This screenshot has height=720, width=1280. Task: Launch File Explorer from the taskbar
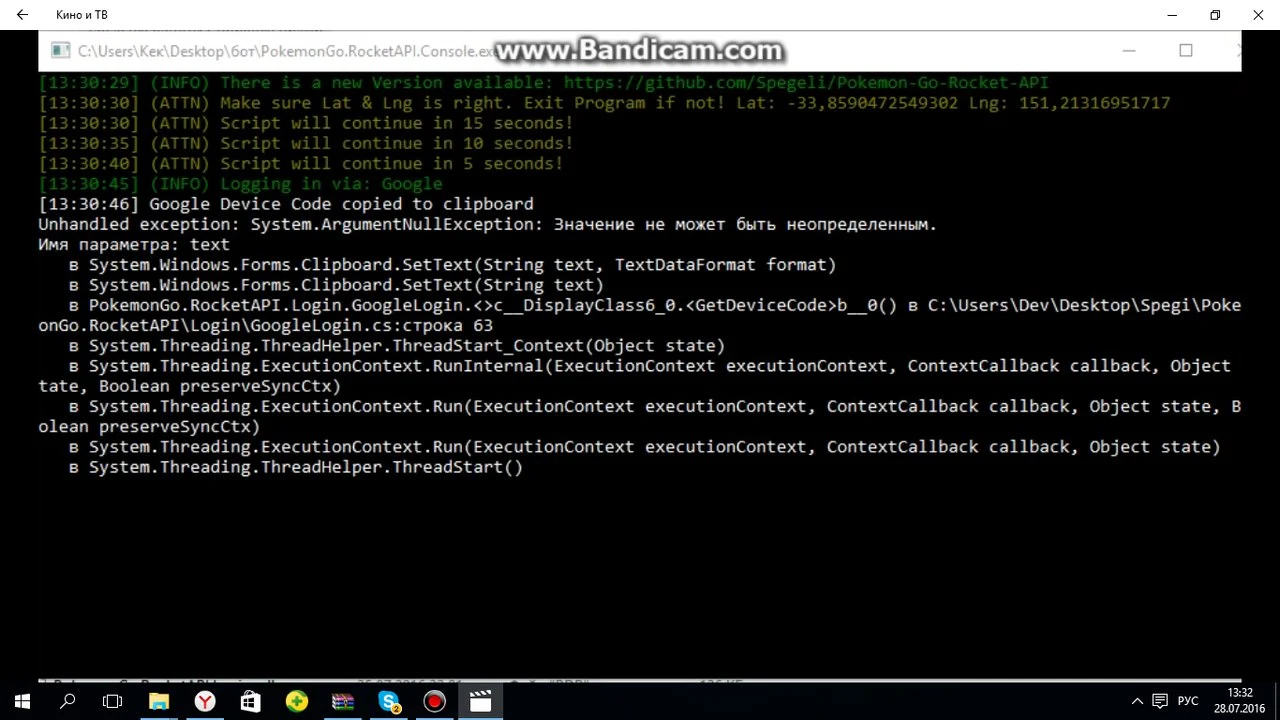[x=159, y=701]
